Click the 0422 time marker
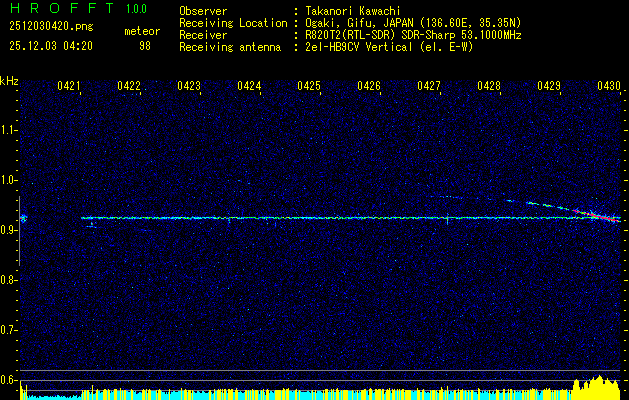The height and width of the screenshot is (400, 629). click(129, 86)
